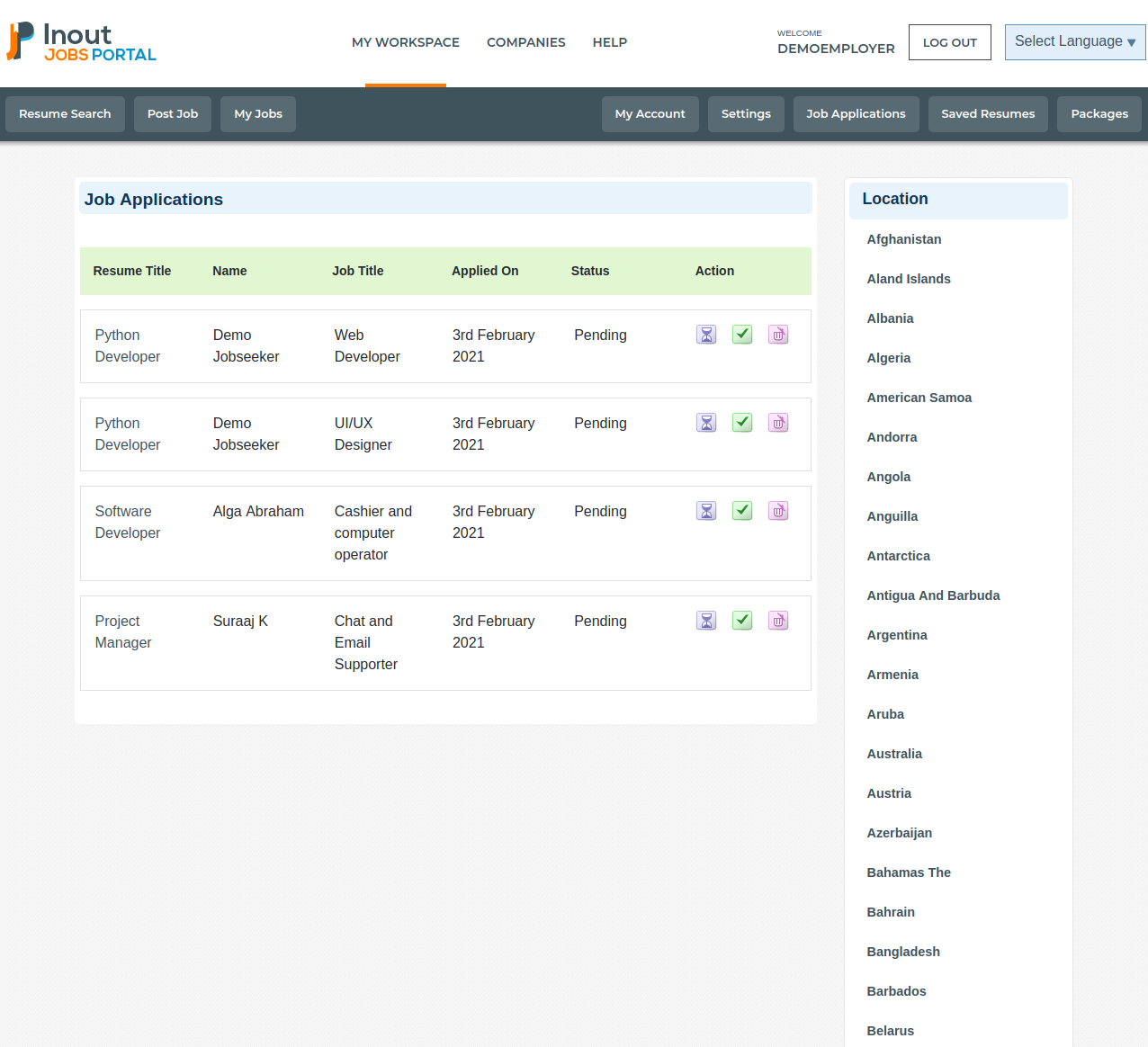1148x1047 pixels.
Task: Approve the UI/UX Designer application
Action: (x=741, y=422)
